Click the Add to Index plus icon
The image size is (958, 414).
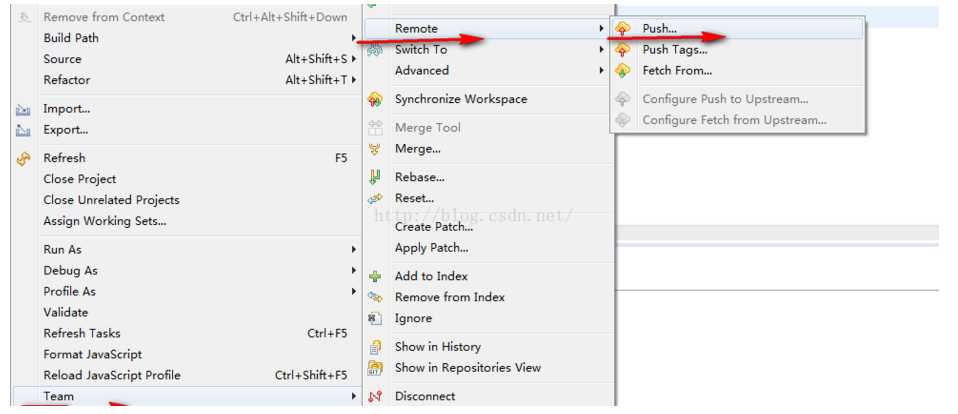[x=375, y=276]
